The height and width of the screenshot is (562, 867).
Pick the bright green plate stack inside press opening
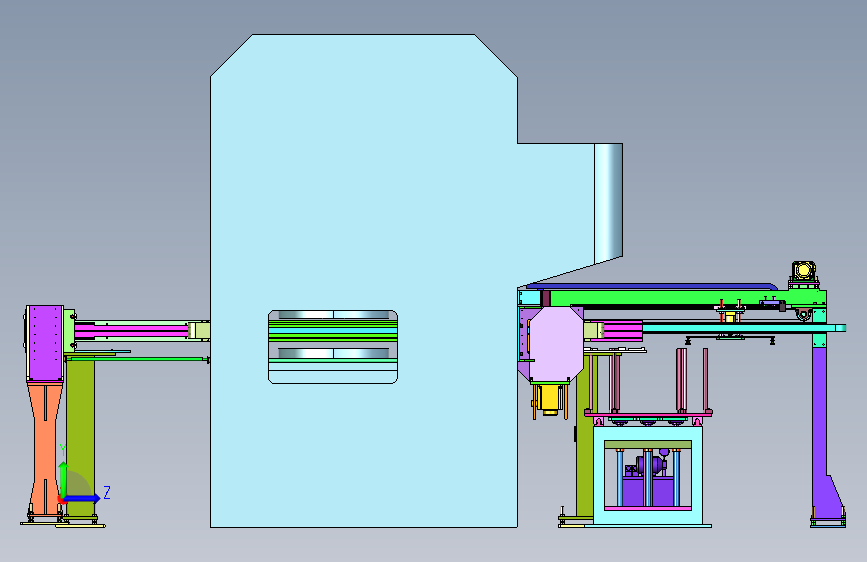333,330
